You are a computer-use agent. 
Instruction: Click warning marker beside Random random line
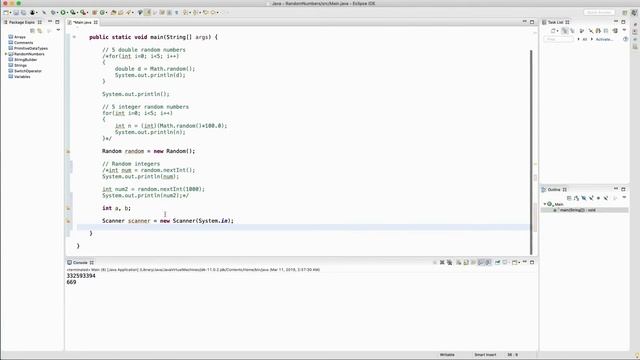(69, 151)
